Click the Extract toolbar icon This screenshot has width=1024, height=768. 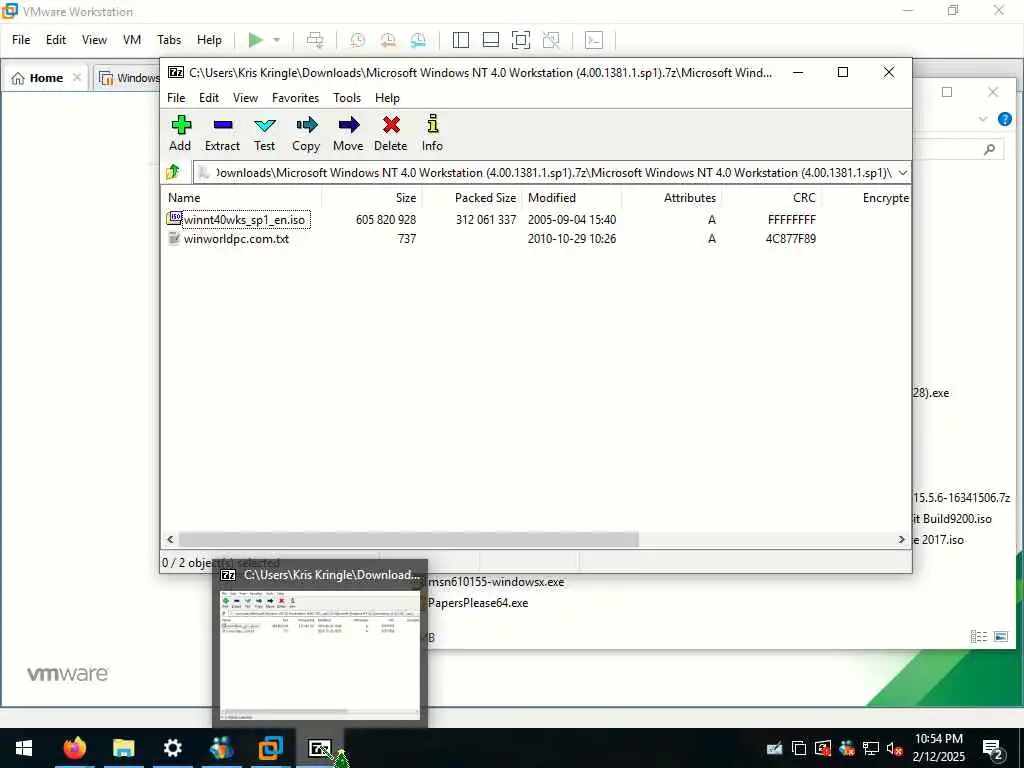click(223, 125)
